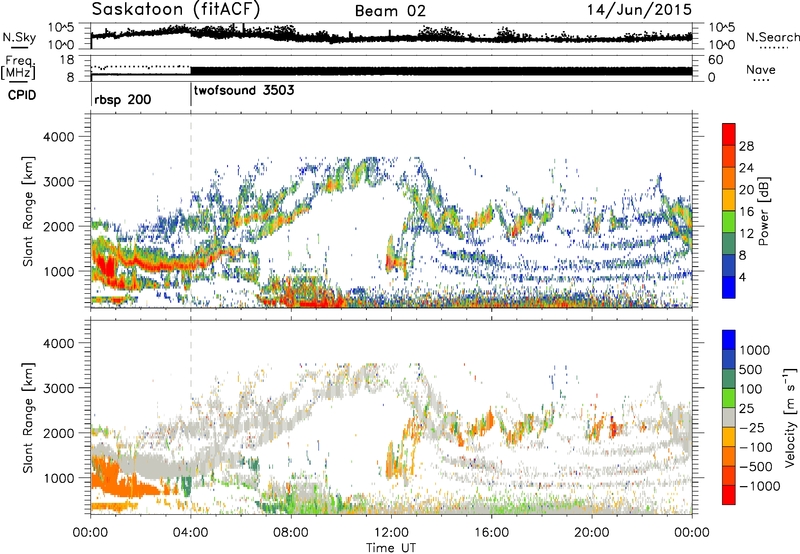Click Nave axis tick '60'
This screenshot has width=800, height=554.
click(715, 60)
